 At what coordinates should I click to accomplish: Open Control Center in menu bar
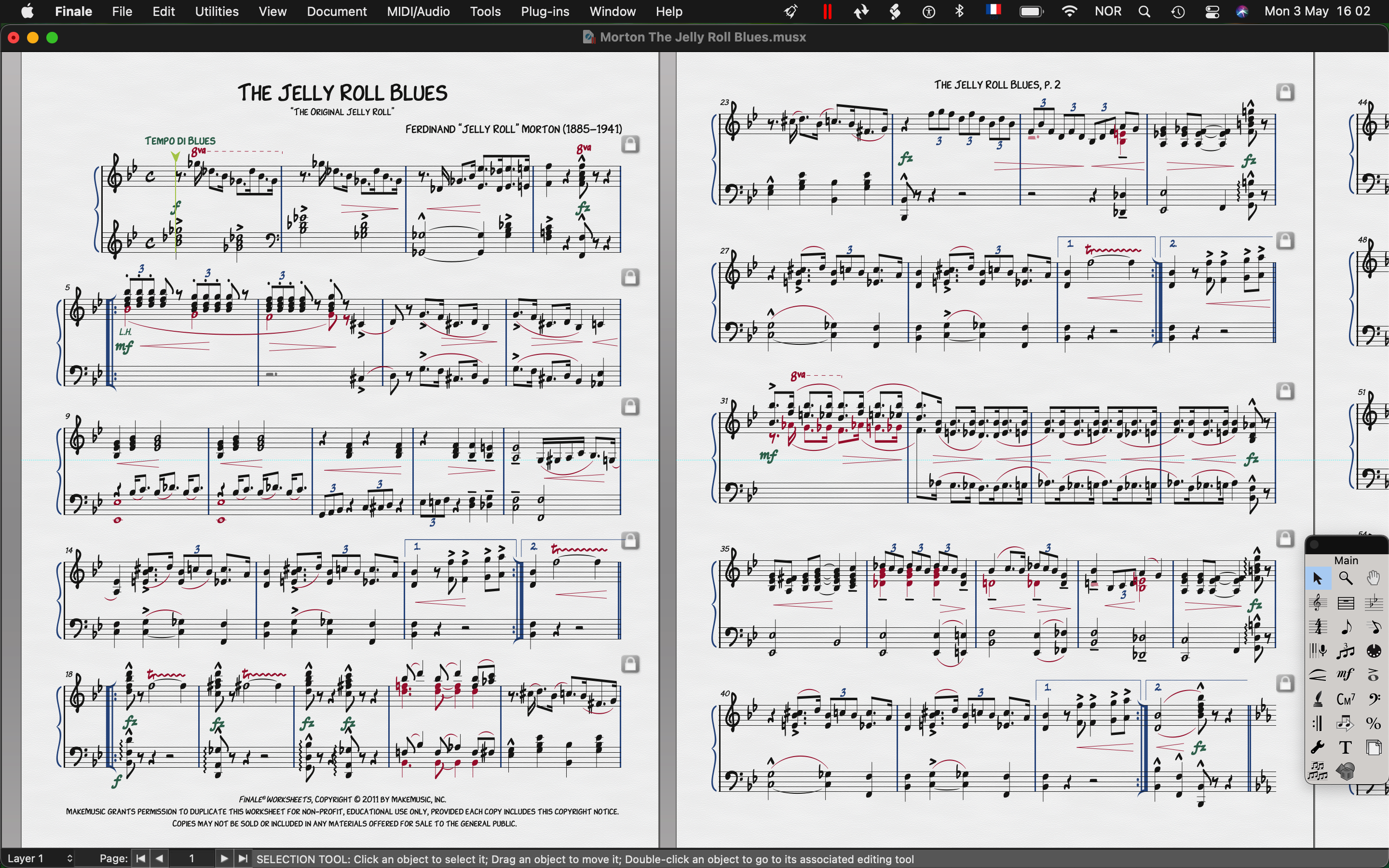click(x=1213, y=12)
